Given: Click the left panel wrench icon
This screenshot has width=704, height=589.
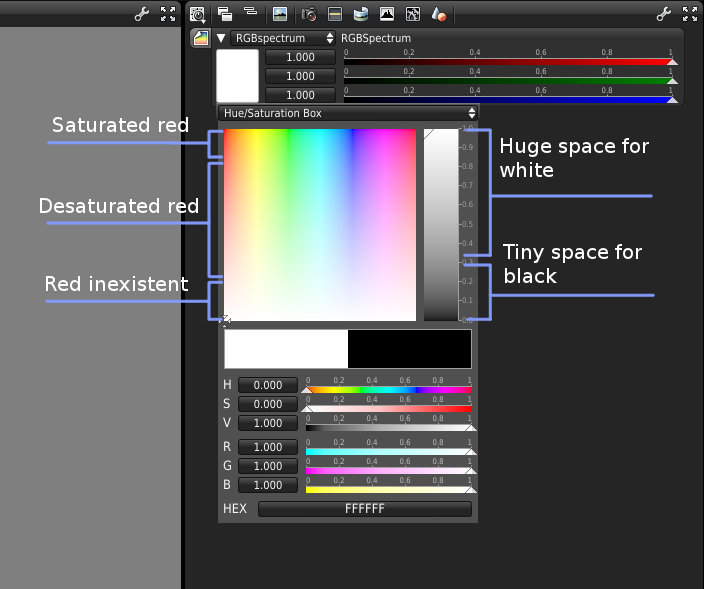Looking at the screenshot, I should coord(142,14).
